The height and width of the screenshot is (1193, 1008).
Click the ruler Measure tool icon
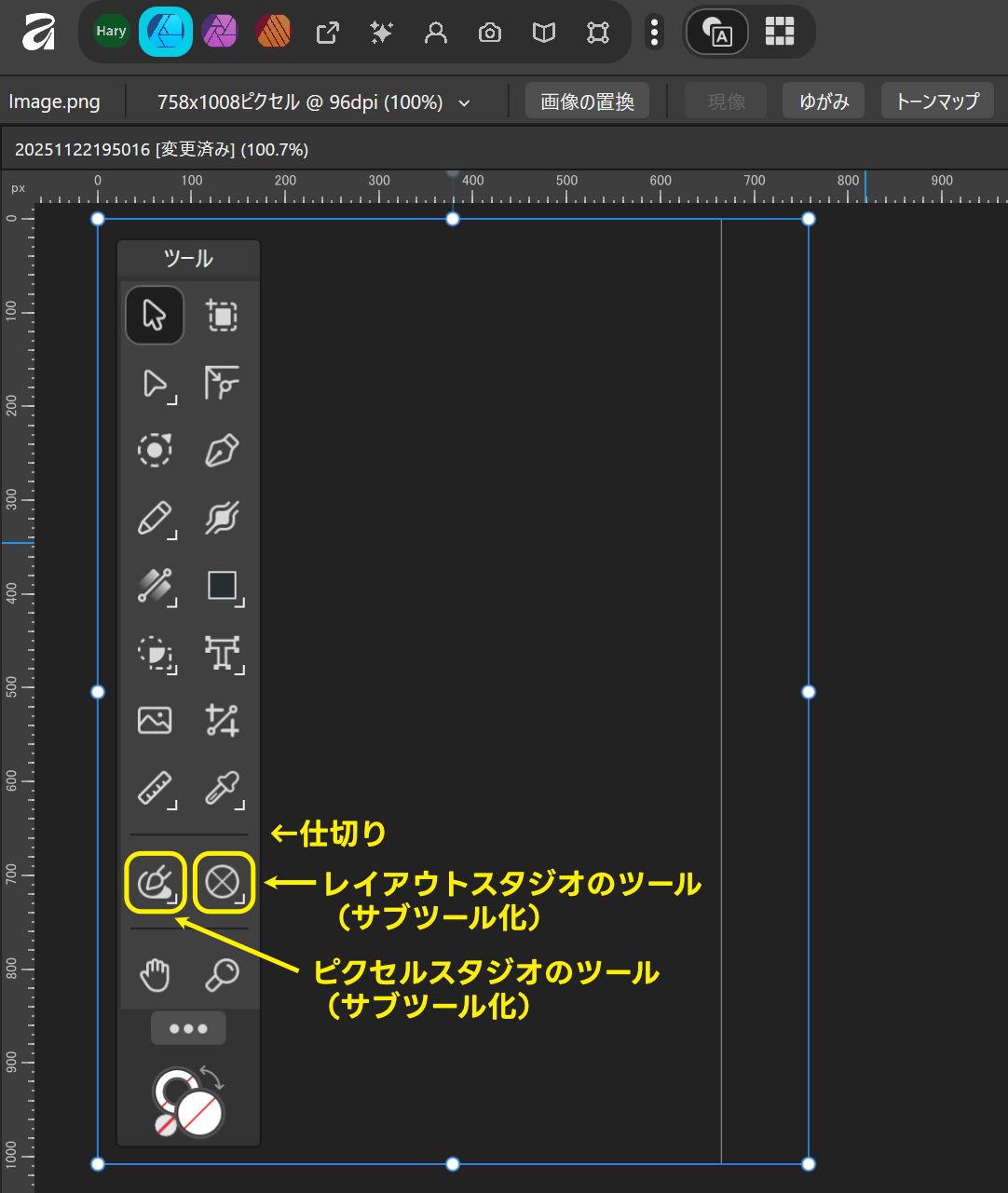pyautogui.click(x=156, y=789)
